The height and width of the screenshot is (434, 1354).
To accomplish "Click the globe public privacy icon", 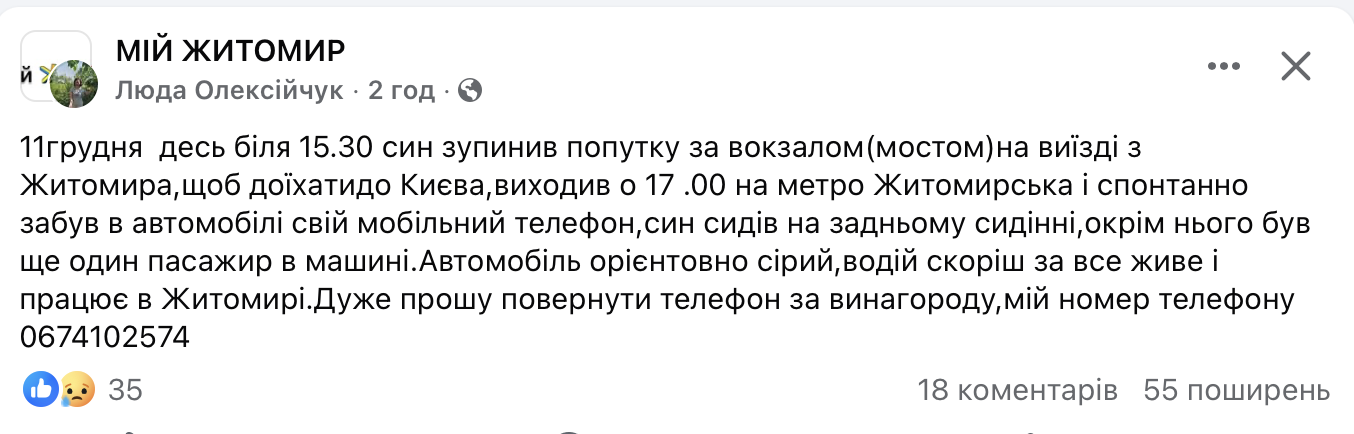I will (x=470, y=91).
